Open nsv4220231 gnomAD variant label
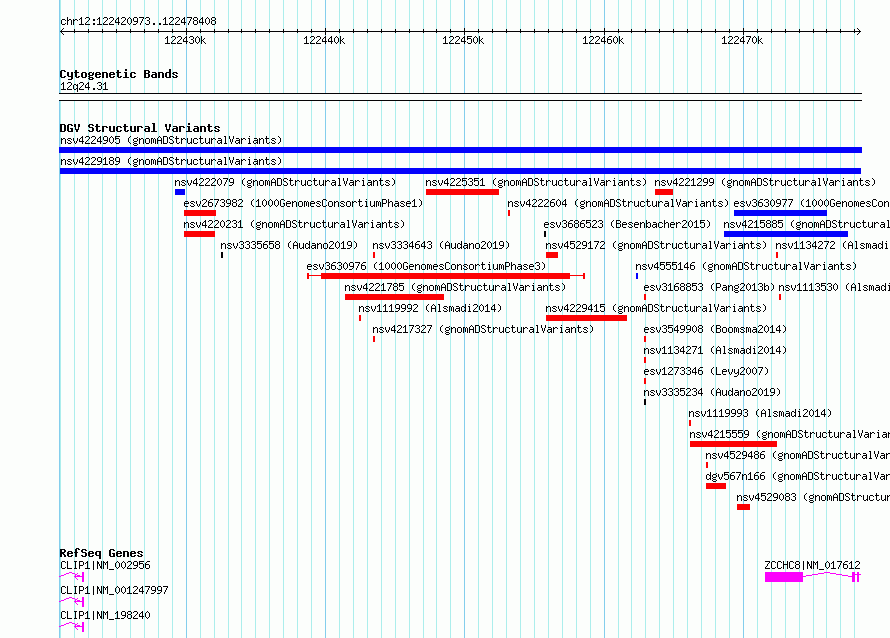 click(294, 224)
